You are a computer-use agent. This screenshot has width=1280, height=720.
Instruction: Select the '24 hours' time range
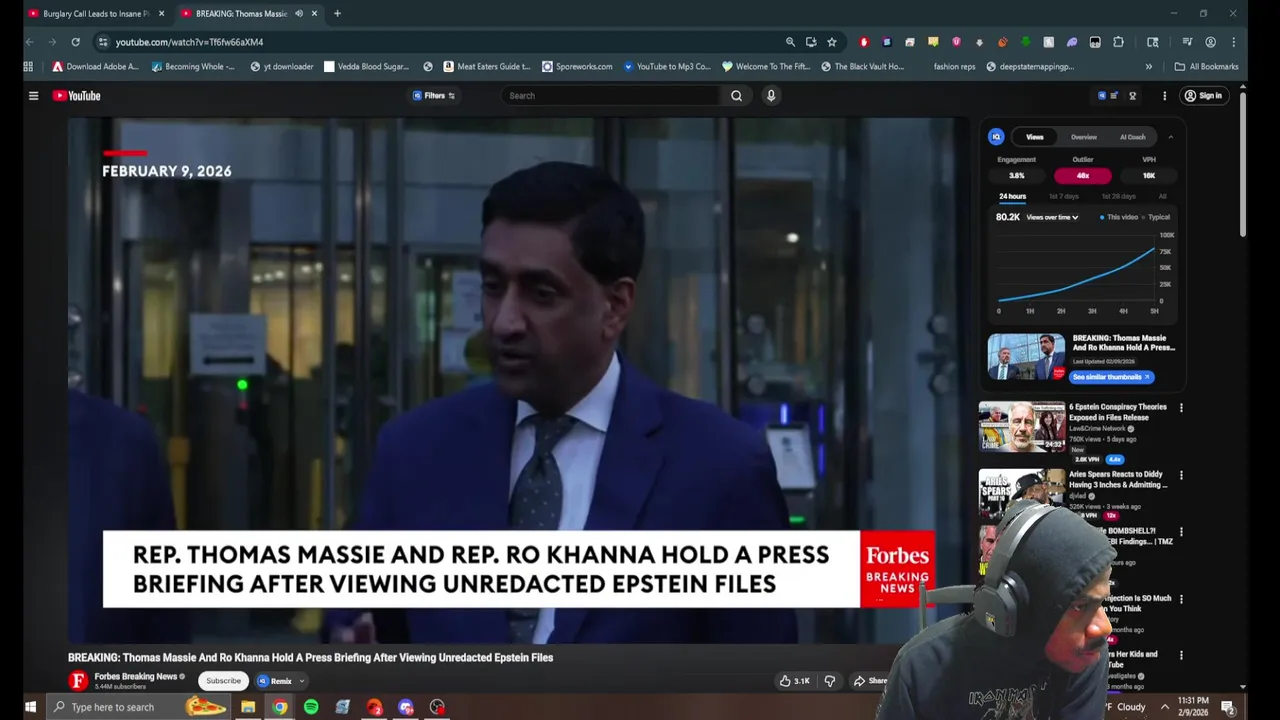click(1012, 196)
